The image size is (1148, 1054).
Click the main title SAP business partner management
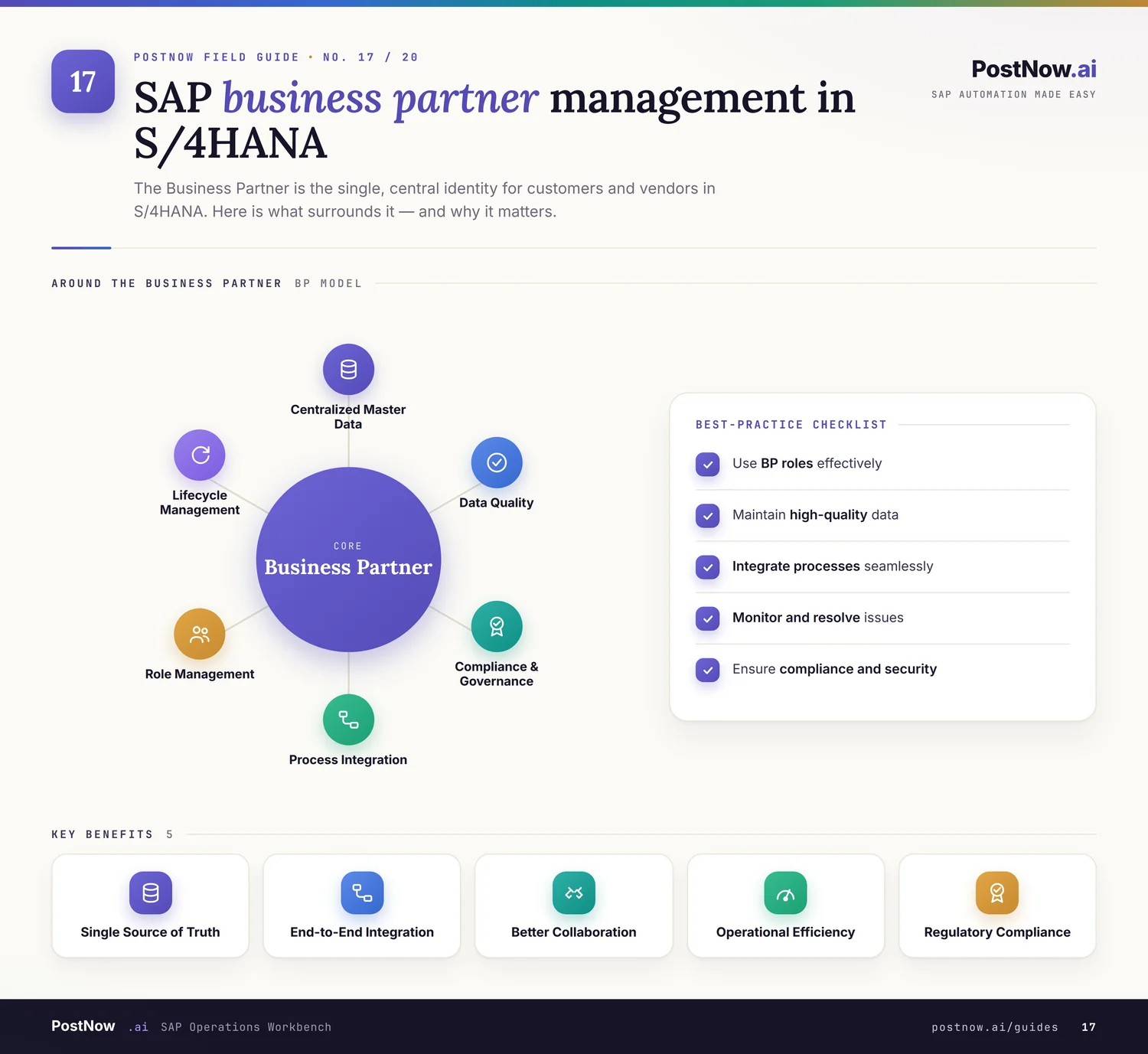click(494, 120)
